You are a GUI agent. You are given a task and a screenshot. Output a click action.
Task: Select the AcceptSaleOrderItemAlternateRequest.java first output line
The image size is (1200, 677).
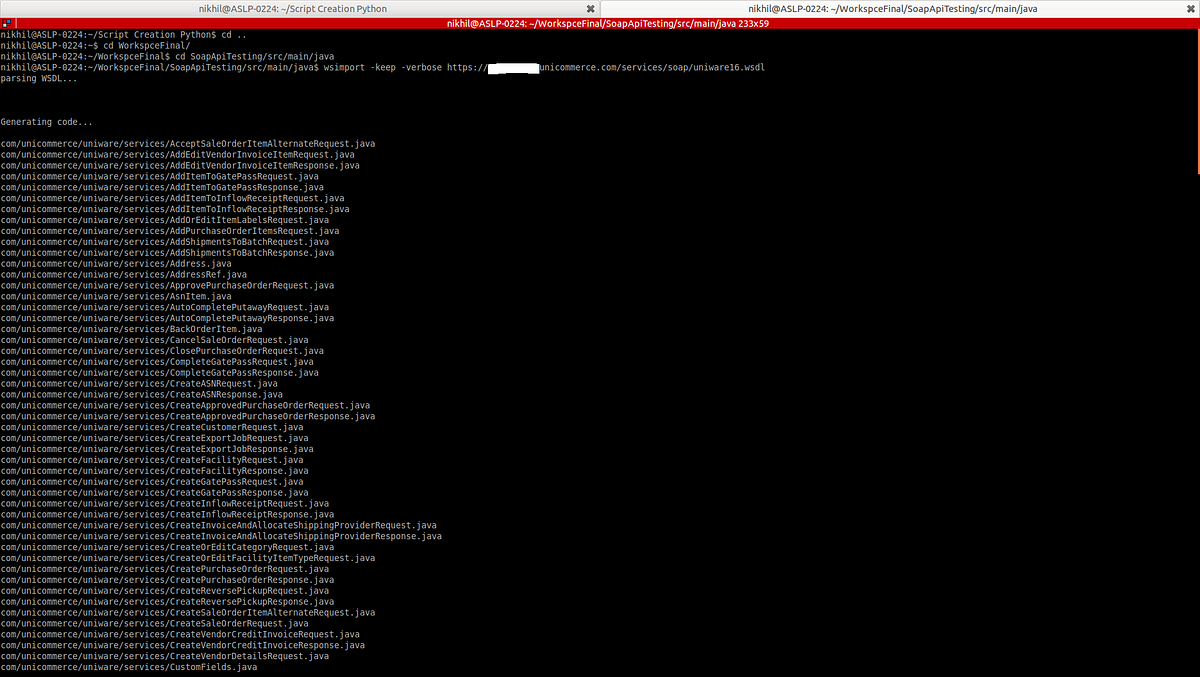pos(187,143)
